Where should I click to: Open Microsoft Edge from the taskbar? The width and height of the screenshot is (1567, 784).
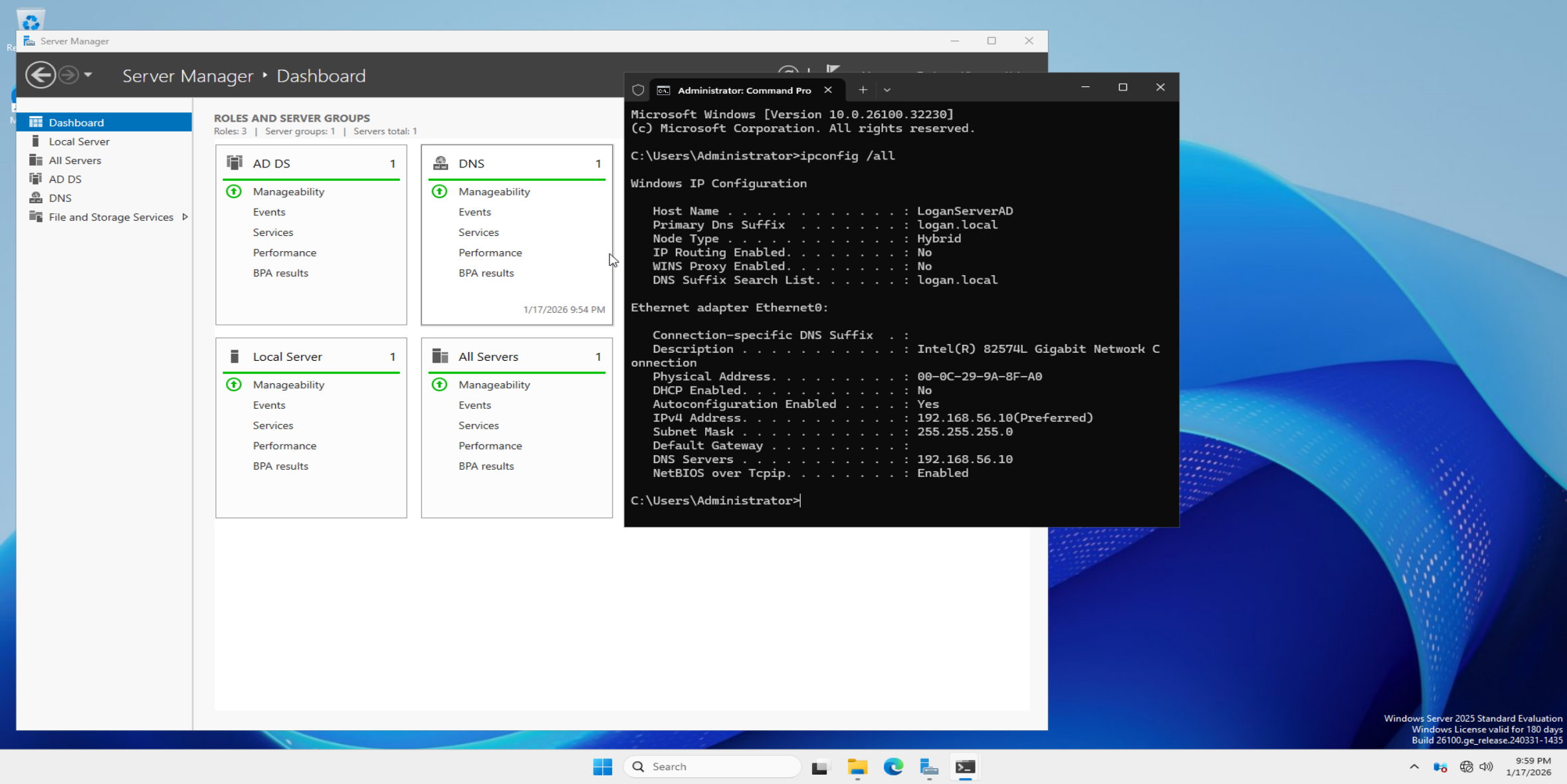893,767
